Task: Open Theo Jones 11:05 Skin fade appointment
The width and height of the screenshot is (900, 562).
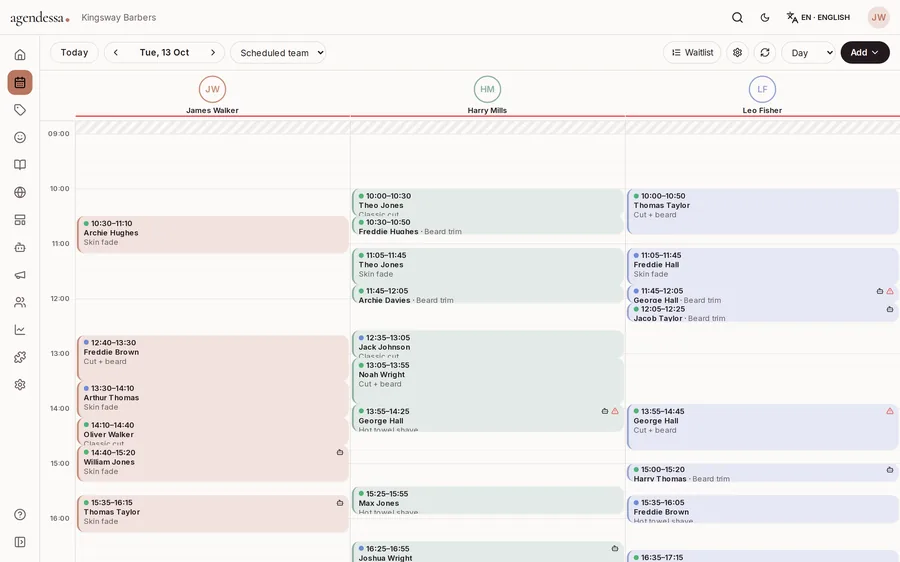Action: point(487,266)
